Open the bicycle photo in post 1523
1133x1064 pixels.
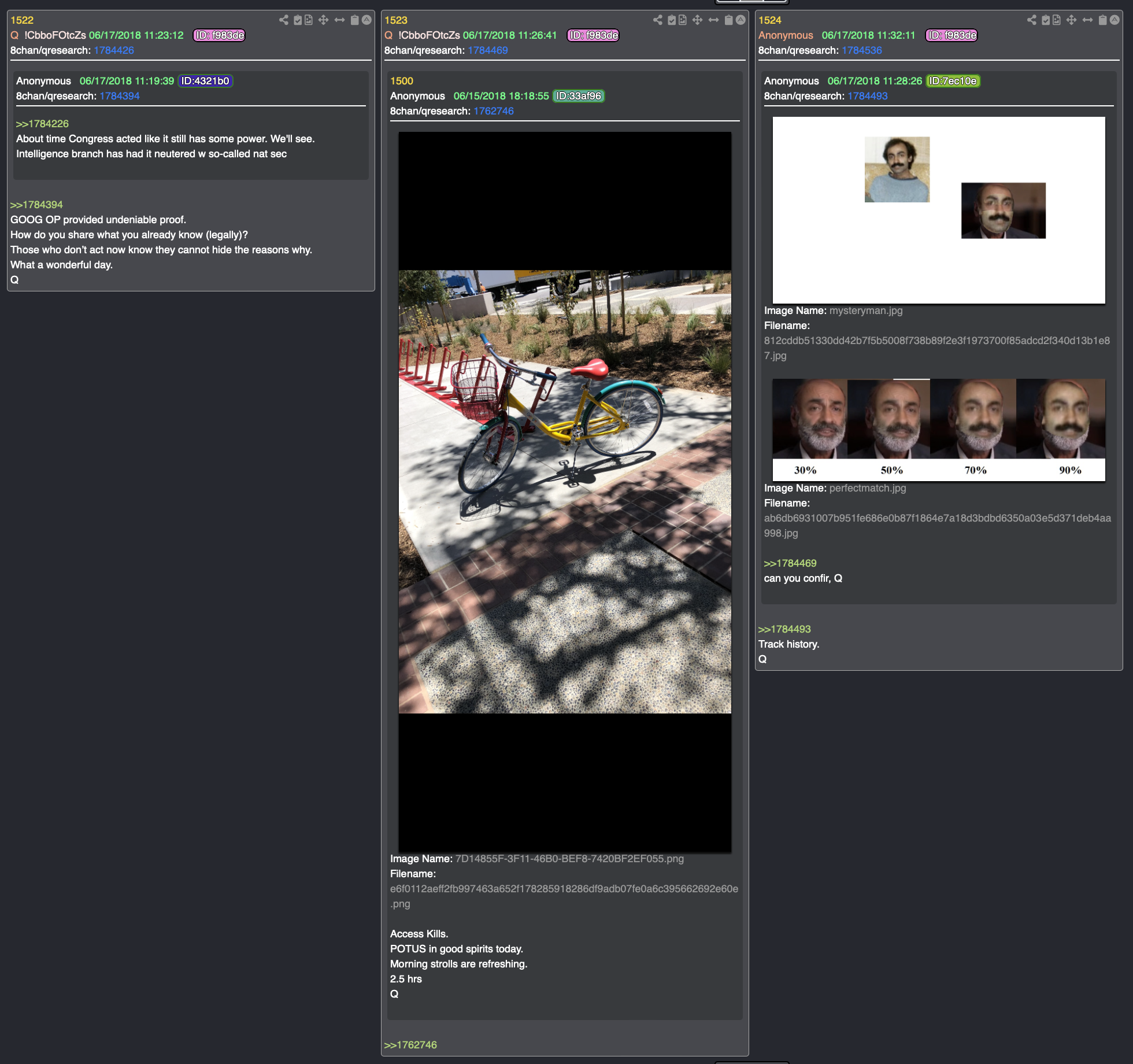click(x=565, y=492)
